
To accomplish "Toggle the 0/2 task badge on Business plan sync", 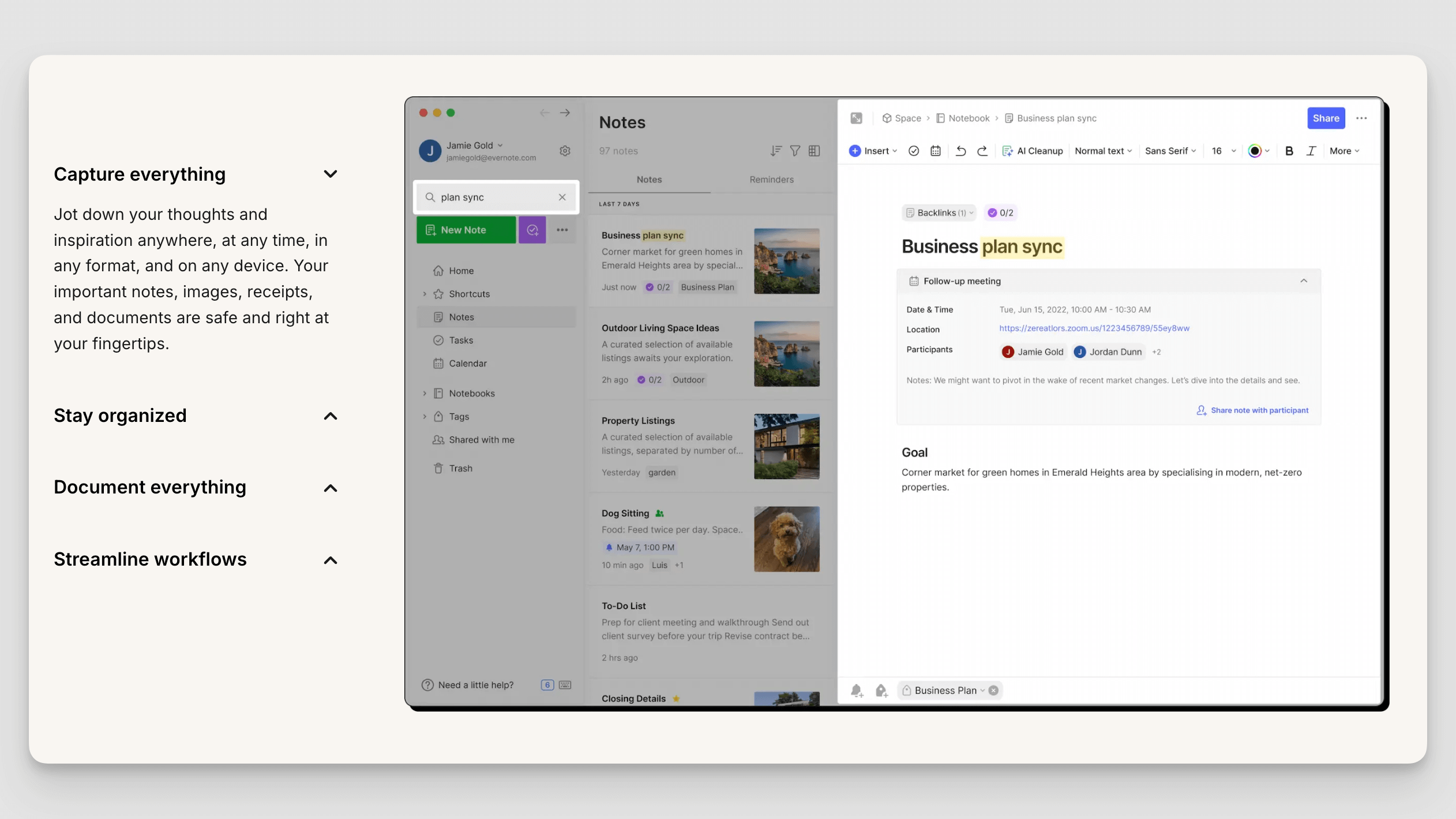I will click(657, 287).
